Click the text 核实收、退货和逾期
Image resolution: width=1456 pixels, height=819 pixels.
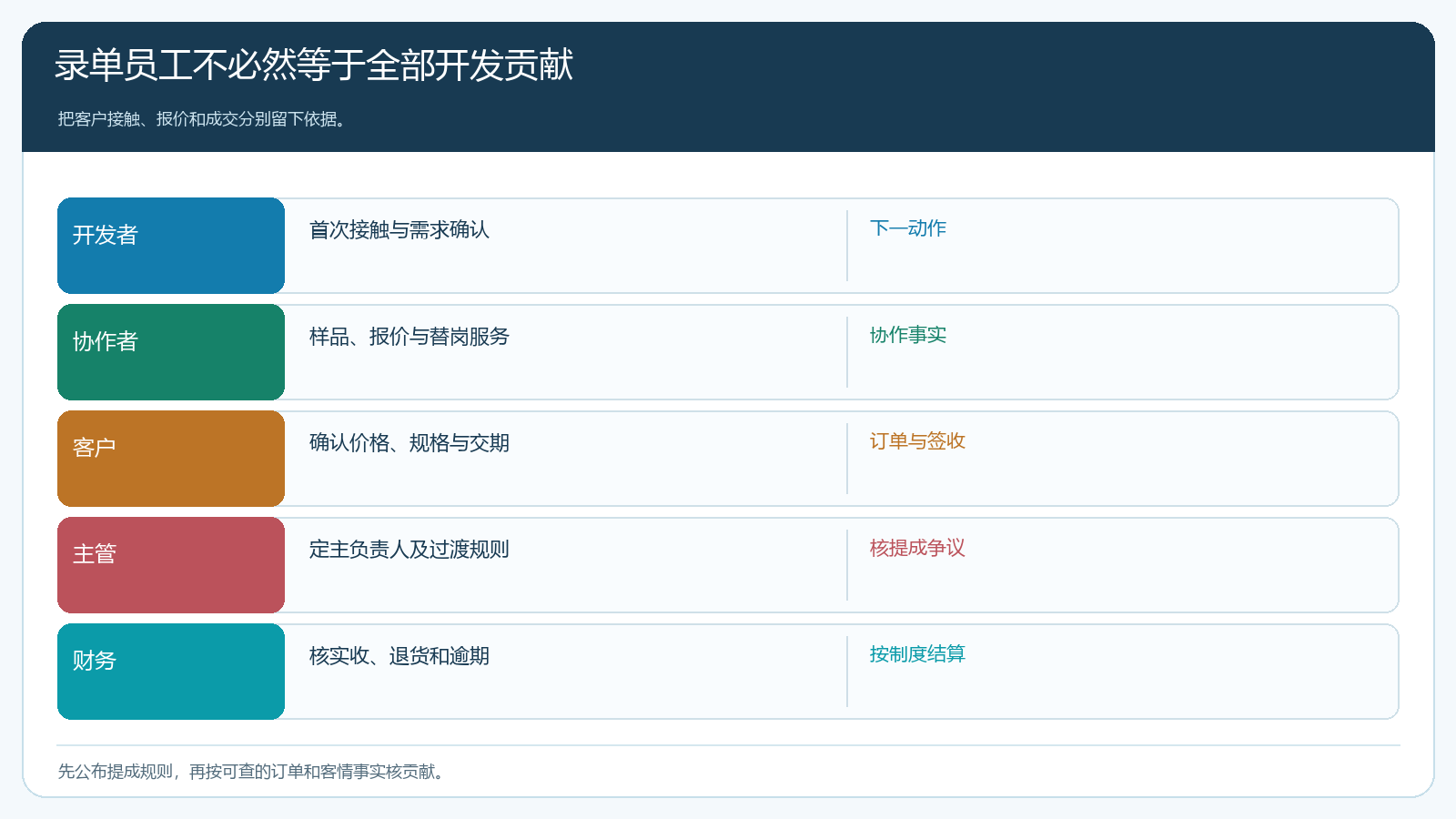coord(399,656)
